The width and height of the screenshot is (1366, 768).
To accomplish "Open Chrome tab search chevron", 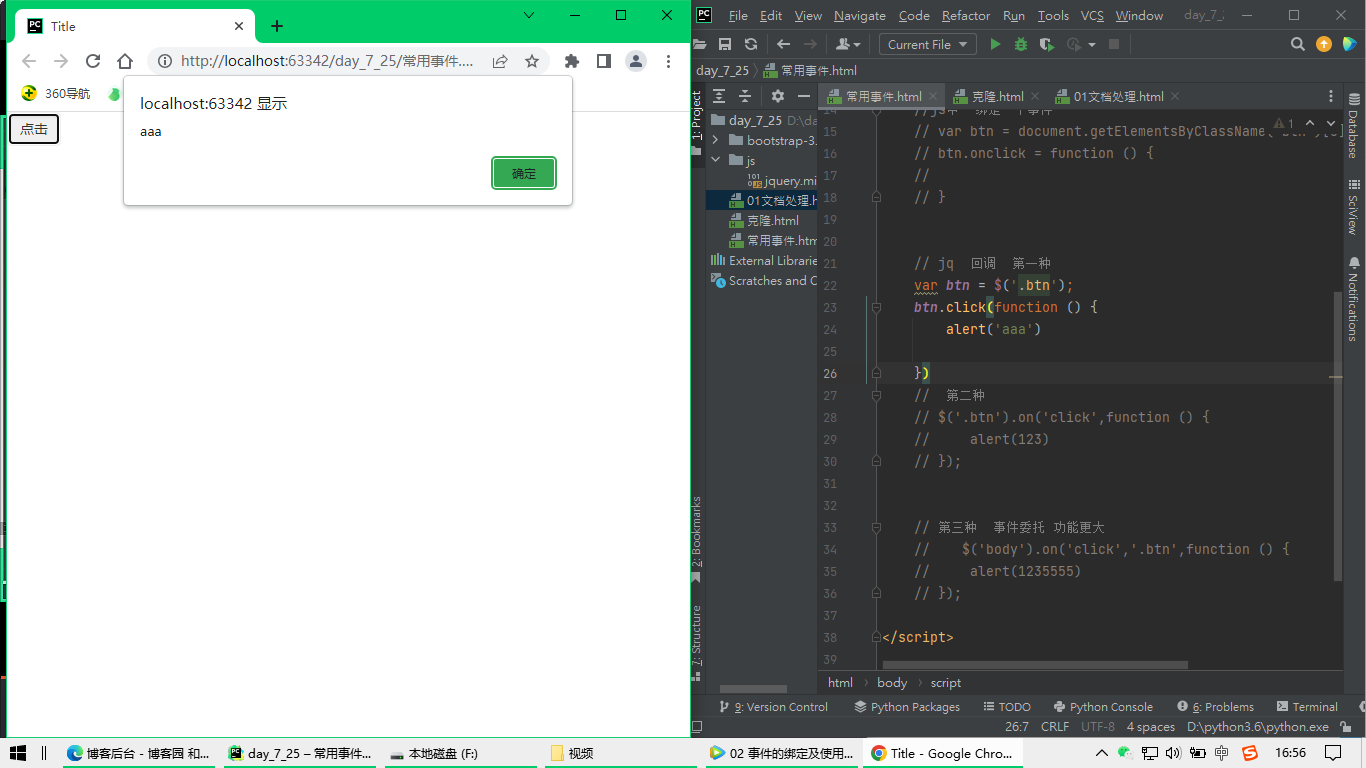I will point(529,15).
